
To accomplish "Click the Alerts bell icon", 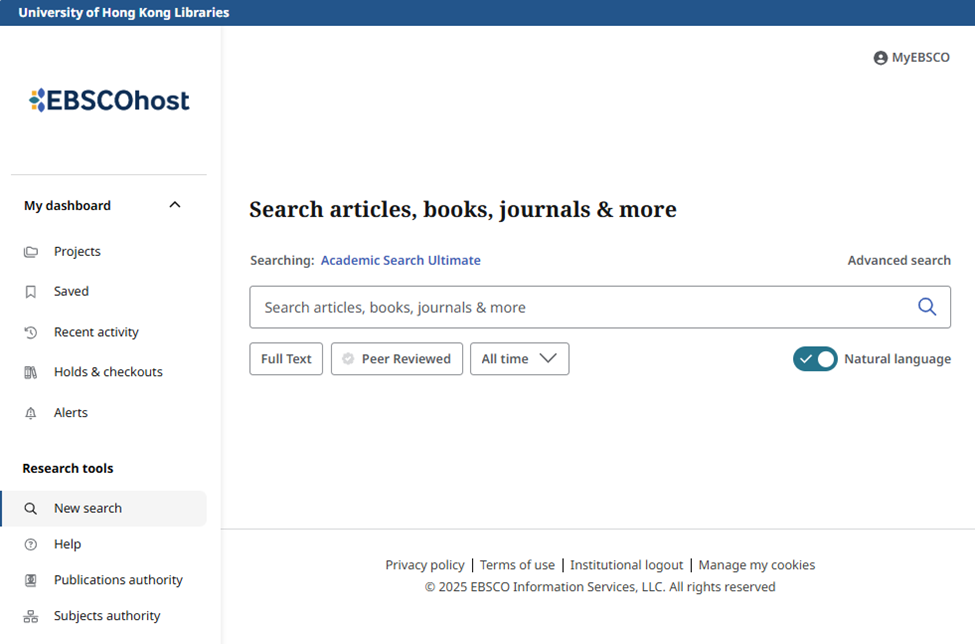I will (30, 413).
